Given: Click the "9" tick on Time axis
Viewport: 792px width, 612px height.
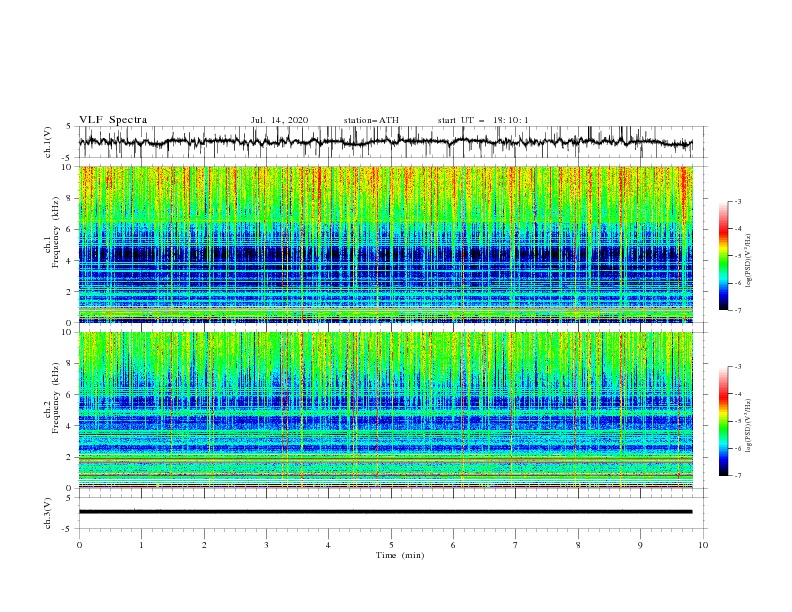Looking at the screenshot, I should coord(640,545).
